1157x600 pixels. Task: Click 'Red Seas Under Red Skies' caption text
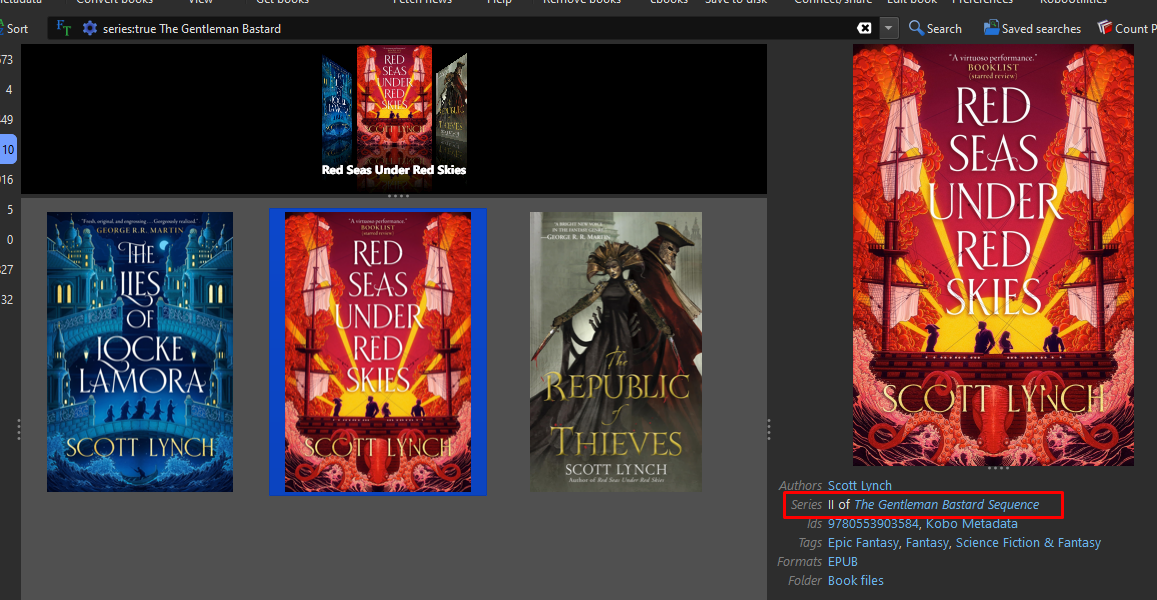tap(394, 170)
